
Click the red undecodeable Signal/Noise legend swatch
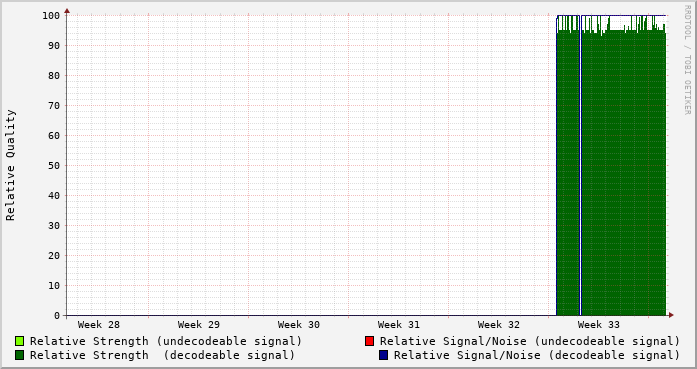[369, 341]
